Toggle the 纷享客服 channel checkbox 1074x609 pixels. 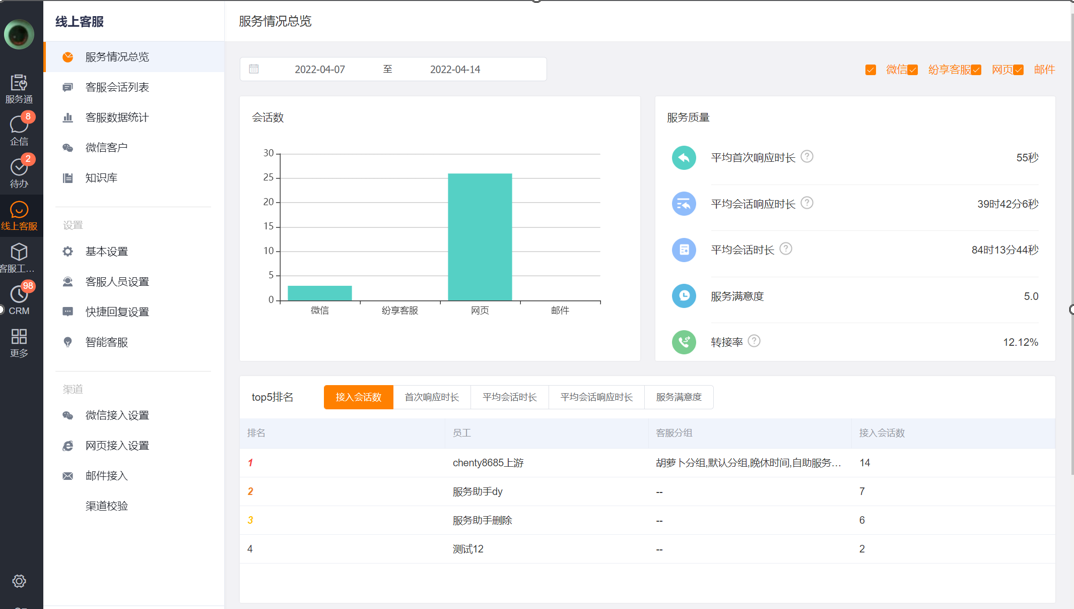point(913,70)
